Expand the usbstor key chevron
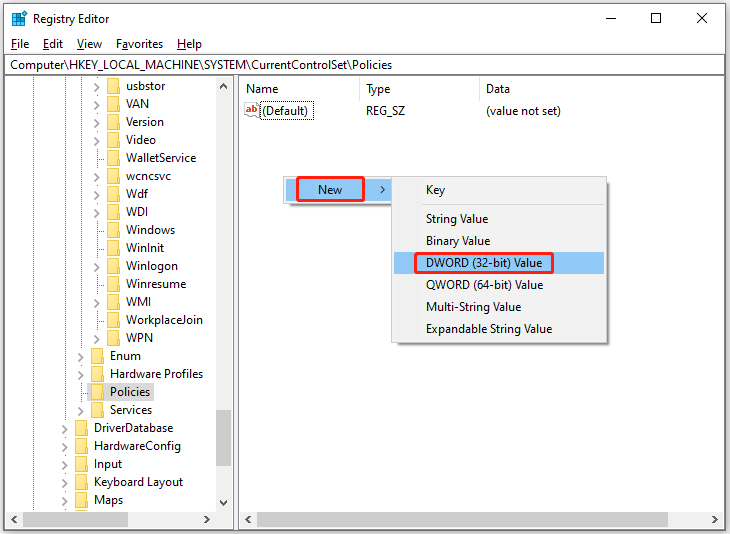This screenshot has height=534, width=730. coord(96,87)
